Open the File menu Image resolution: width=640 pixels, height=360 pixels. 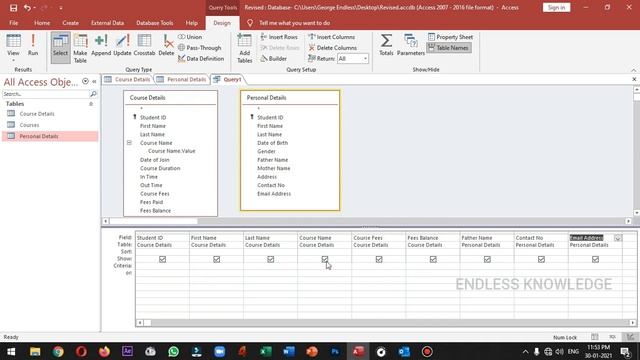13,23
